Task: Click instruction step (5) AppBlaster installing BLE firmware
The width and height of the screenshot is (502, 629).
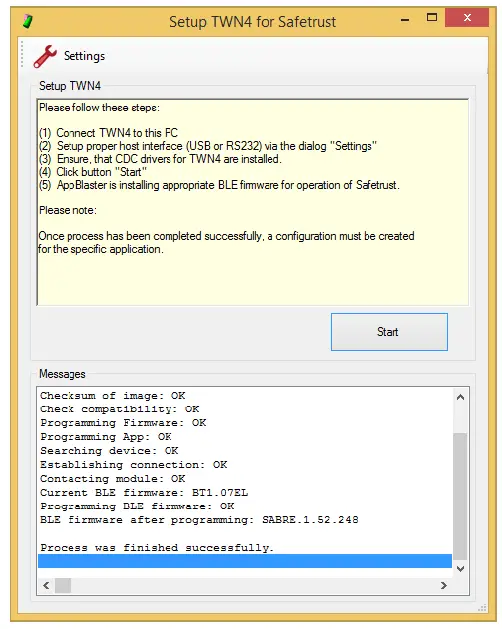Action: pyautogui.click(x=219, y=185)
